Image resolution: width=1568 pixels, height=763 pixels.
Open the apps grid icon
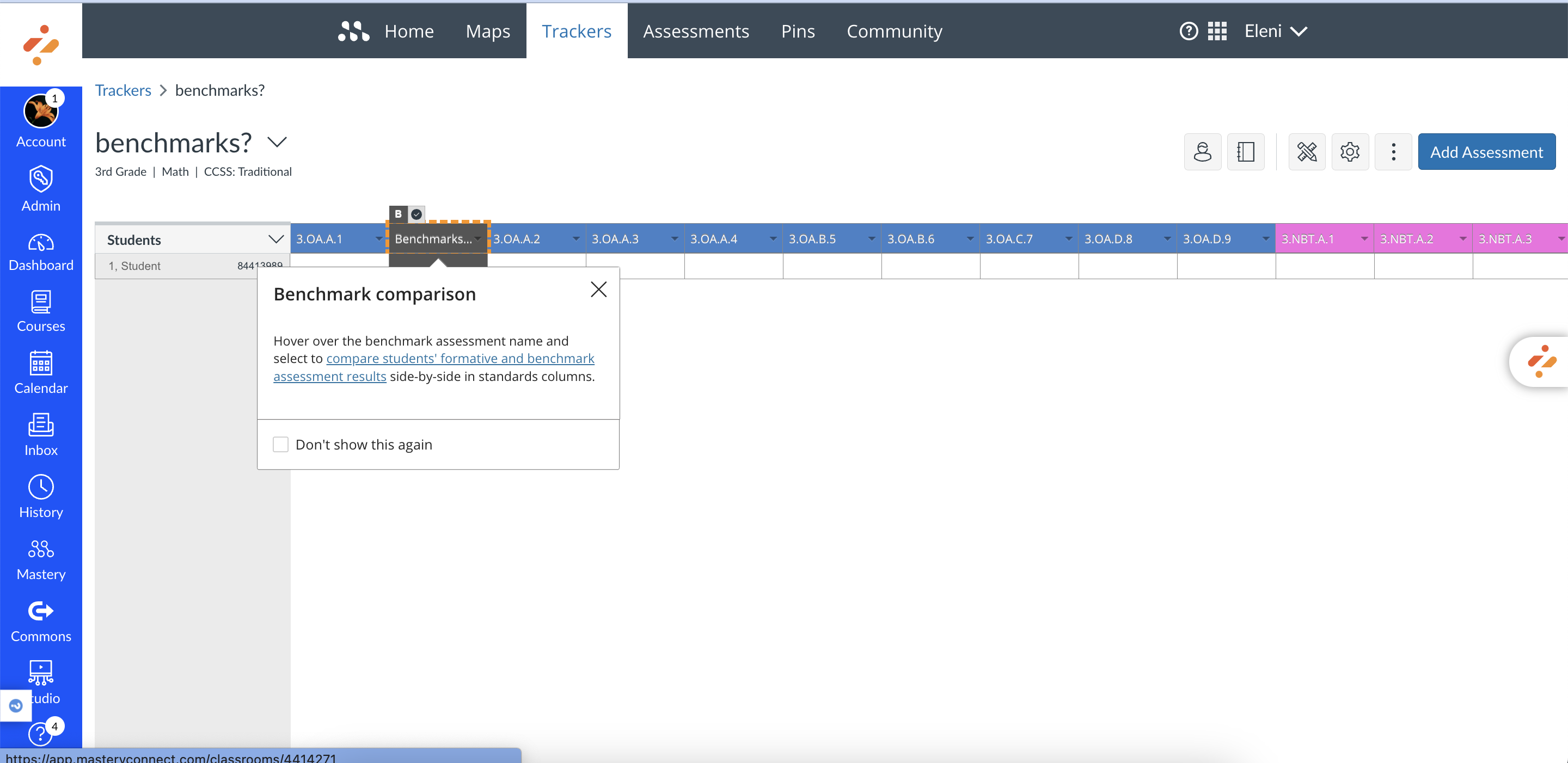(x=1217, y=31)
